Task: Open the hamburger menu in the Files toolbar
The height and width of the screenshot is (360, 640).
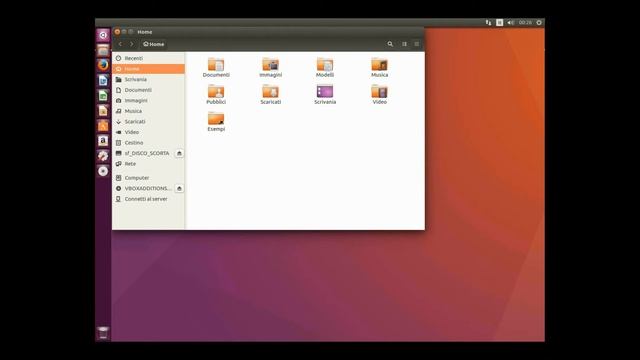Action: pyautogui.click(x=416, y=44)
